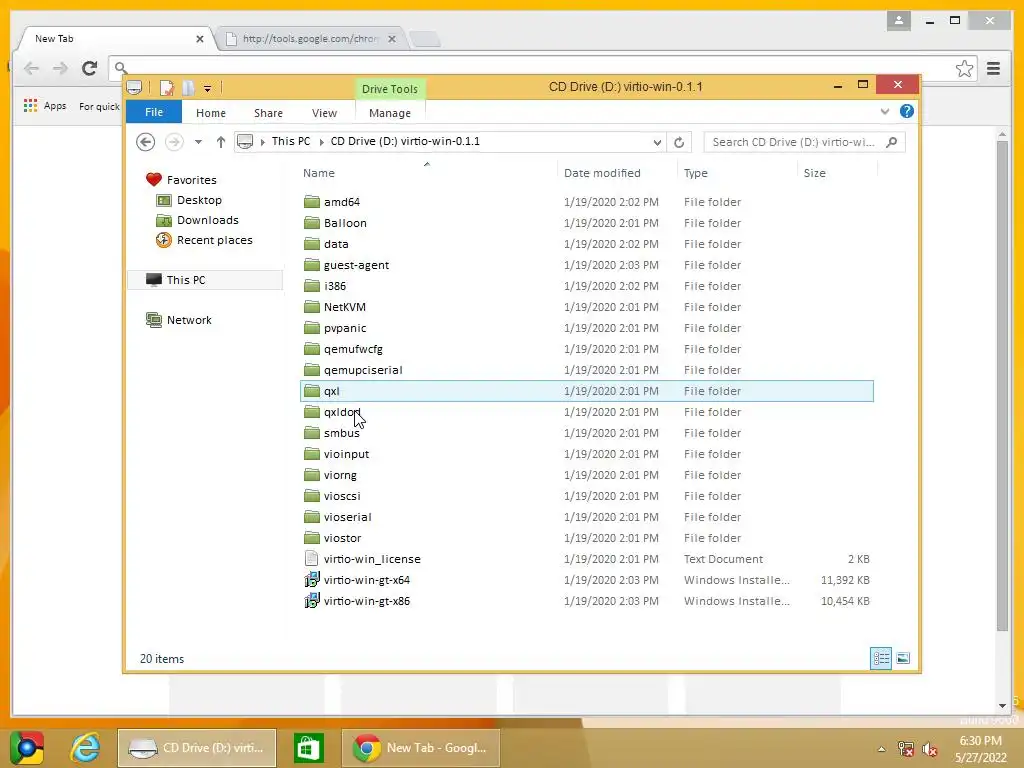Click the Explorer Back arrow button
1024x768 pixels.
pyautogui.click(x=146, y=142)
